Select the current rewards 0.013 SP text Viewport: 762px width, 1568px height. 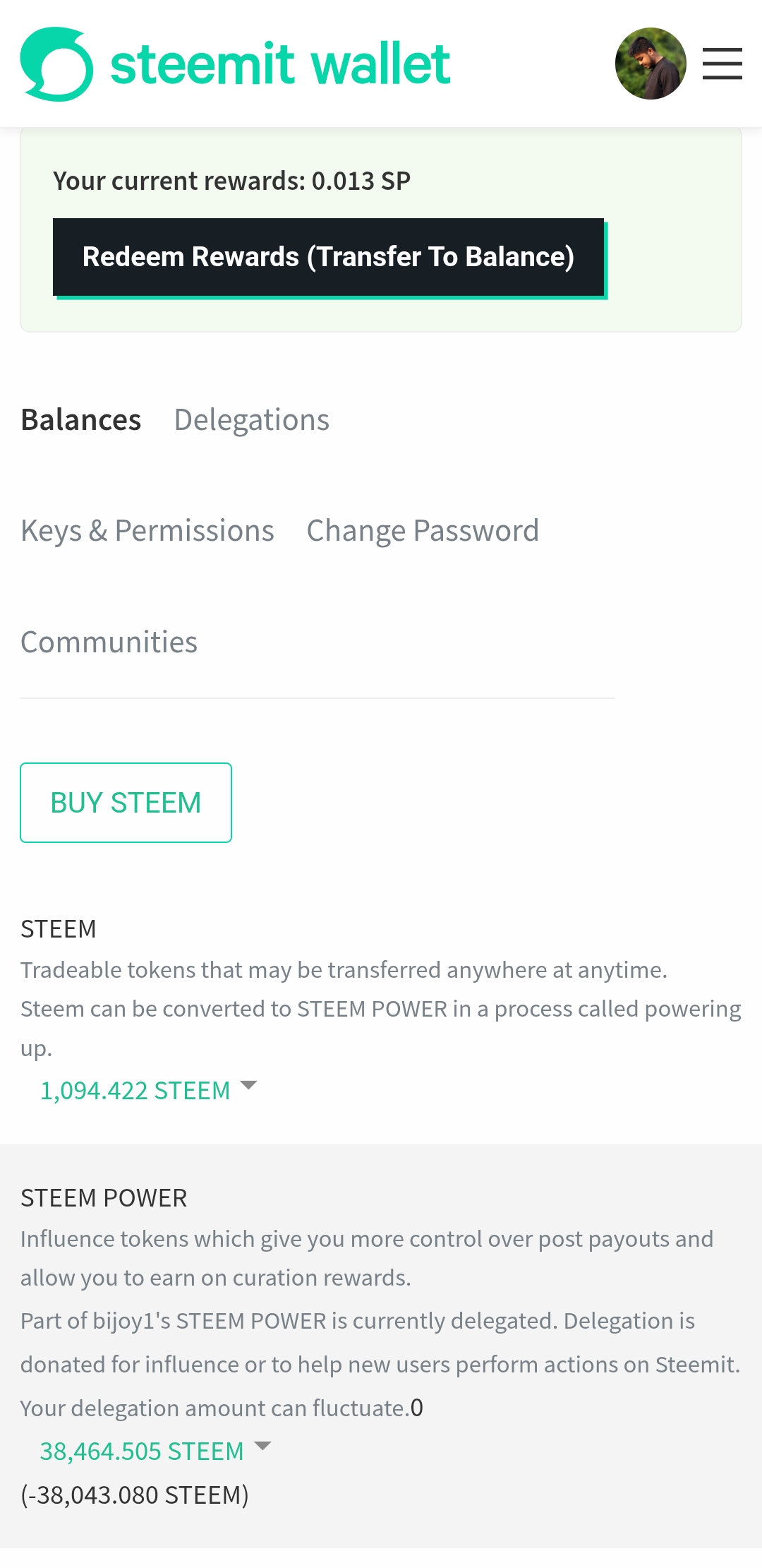click(232, 181)
